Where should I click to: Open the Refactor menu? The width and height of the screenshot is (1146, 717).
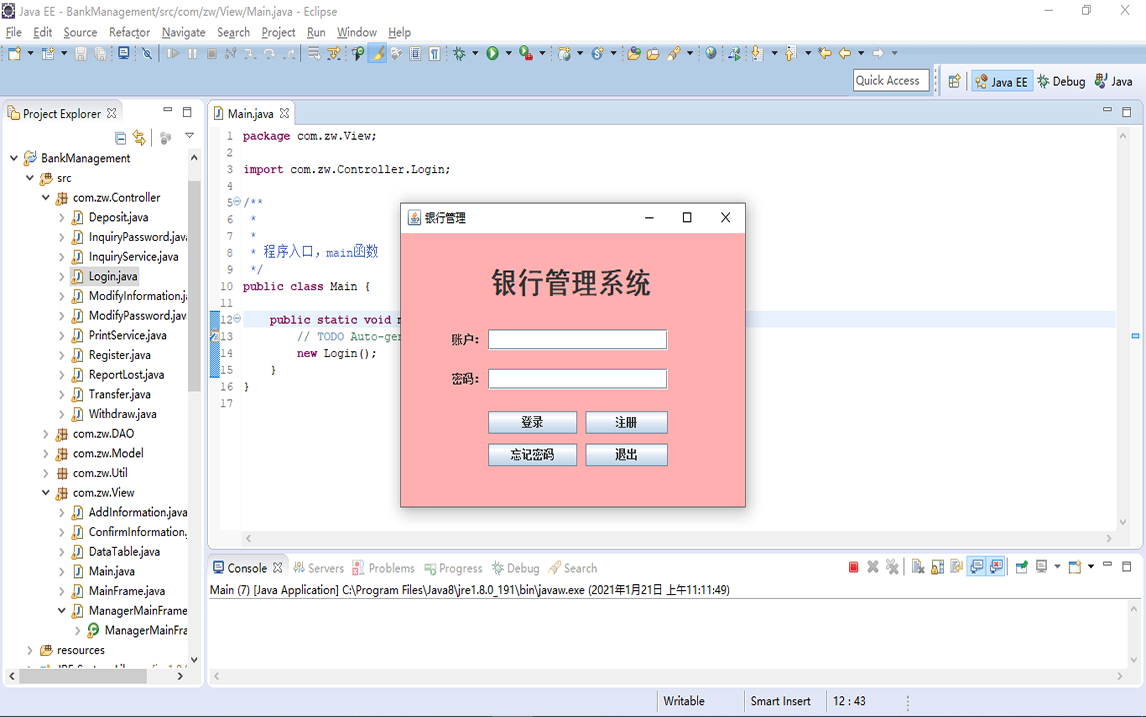pos(129,32)
